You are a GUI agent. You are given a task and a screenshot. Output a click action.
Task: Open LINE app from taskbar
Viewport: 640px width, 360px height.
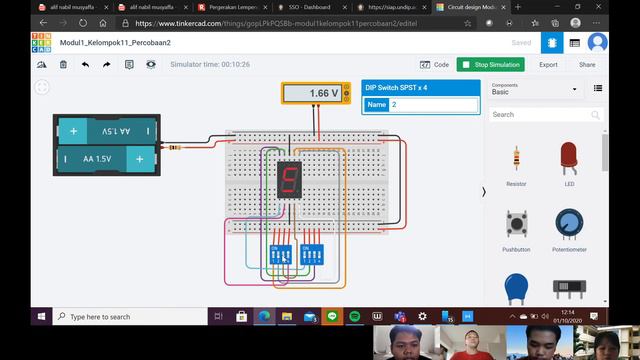(332, 316)
